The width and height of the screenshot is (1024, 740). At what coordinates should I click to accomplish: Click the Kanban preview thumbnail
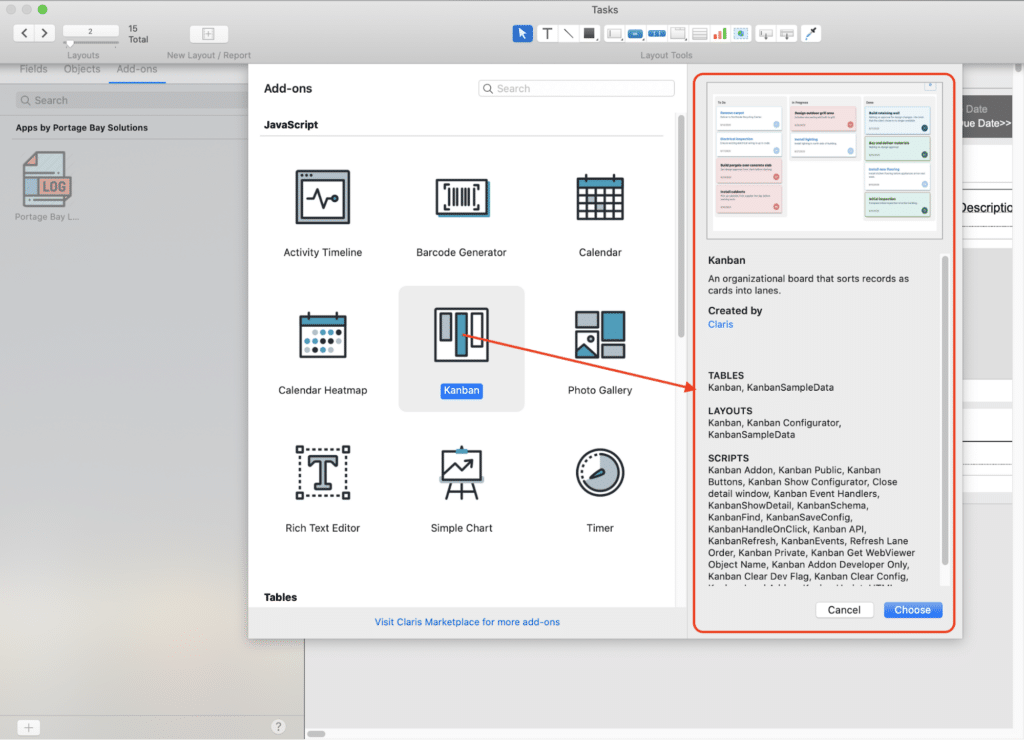[x=824, y=160]
